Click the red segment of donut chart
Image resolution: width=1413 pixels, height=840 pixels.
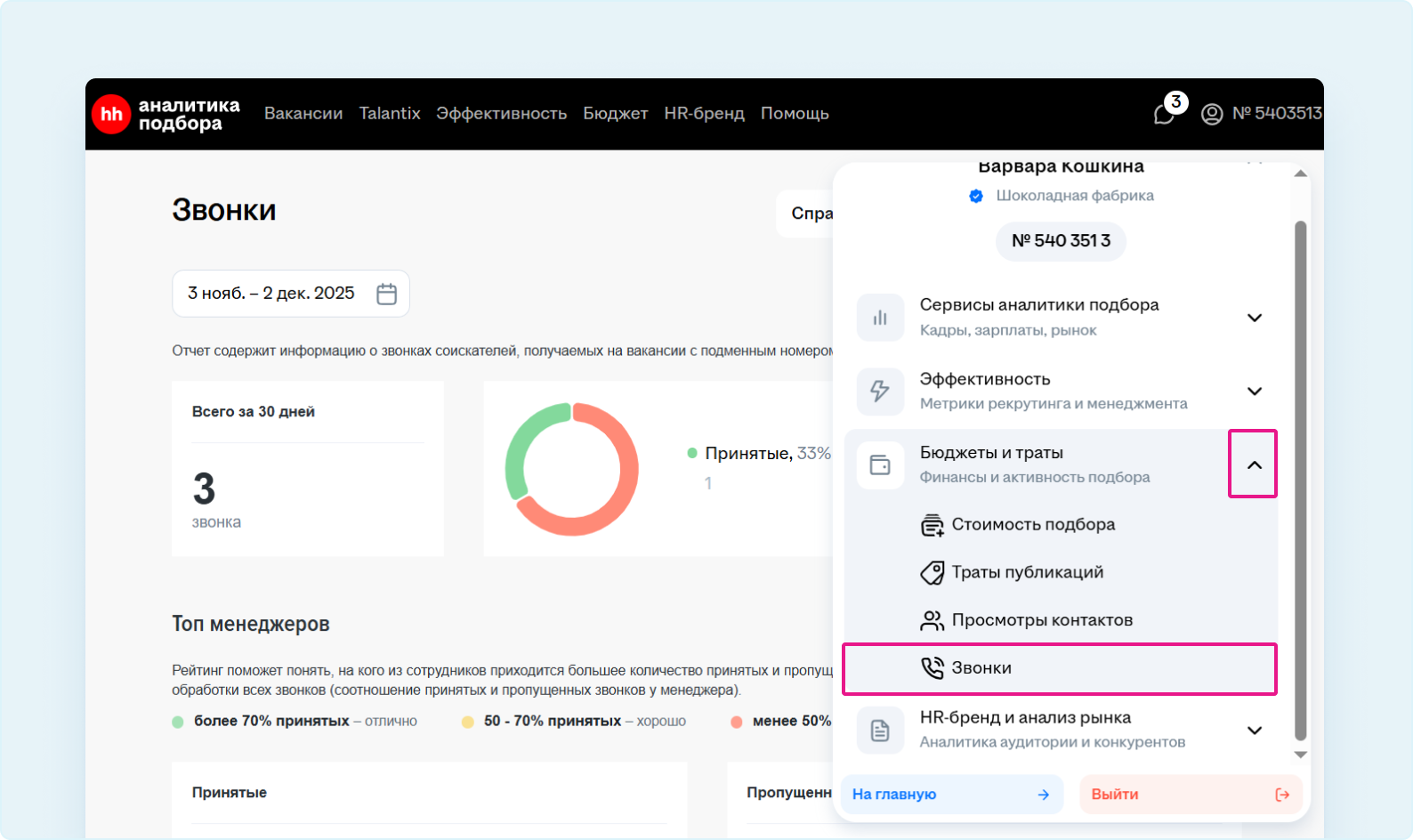point(614,498)
